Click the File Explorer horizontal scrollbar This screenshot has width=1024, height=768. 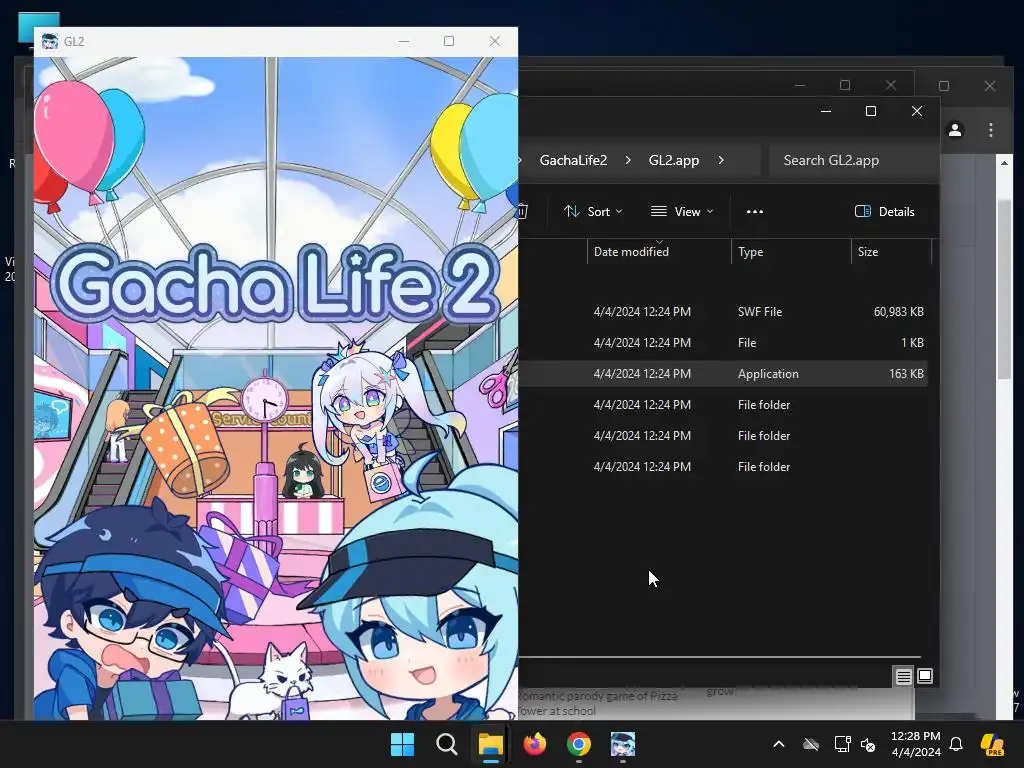pyautogui.click(x=720, y=656)
